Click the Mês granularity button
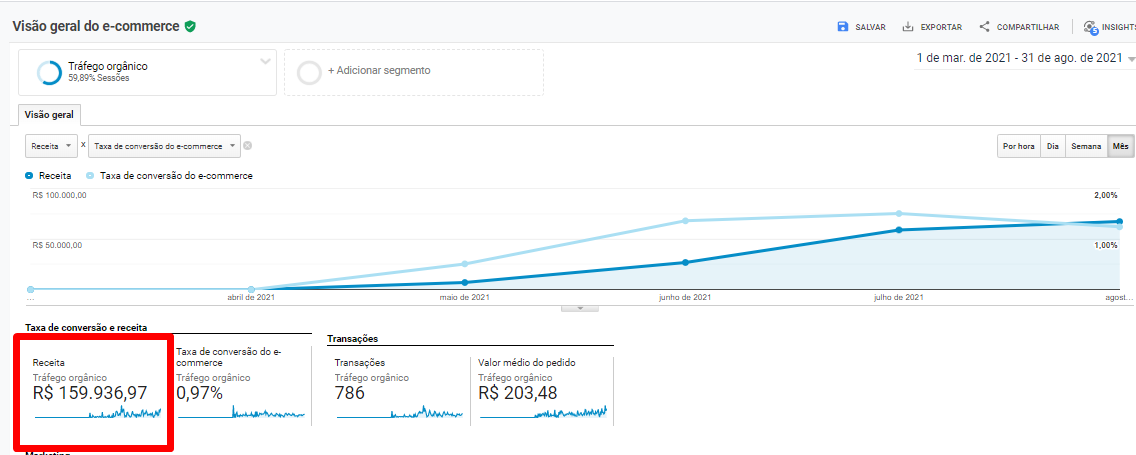 coord(1120,146)
